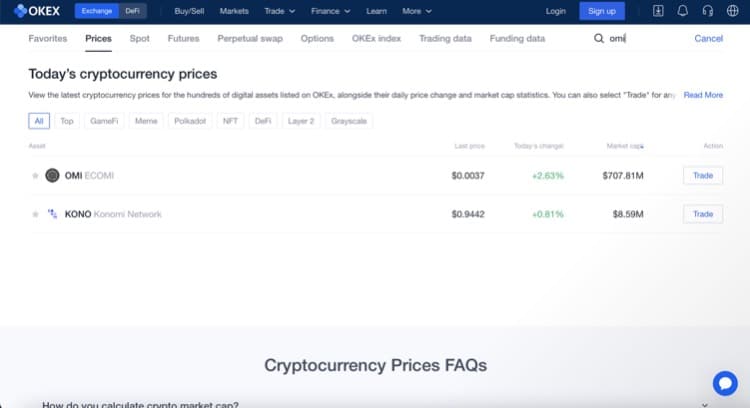Click the search magnifier icon
Screen dimensions: 750x408
[599, 39]
